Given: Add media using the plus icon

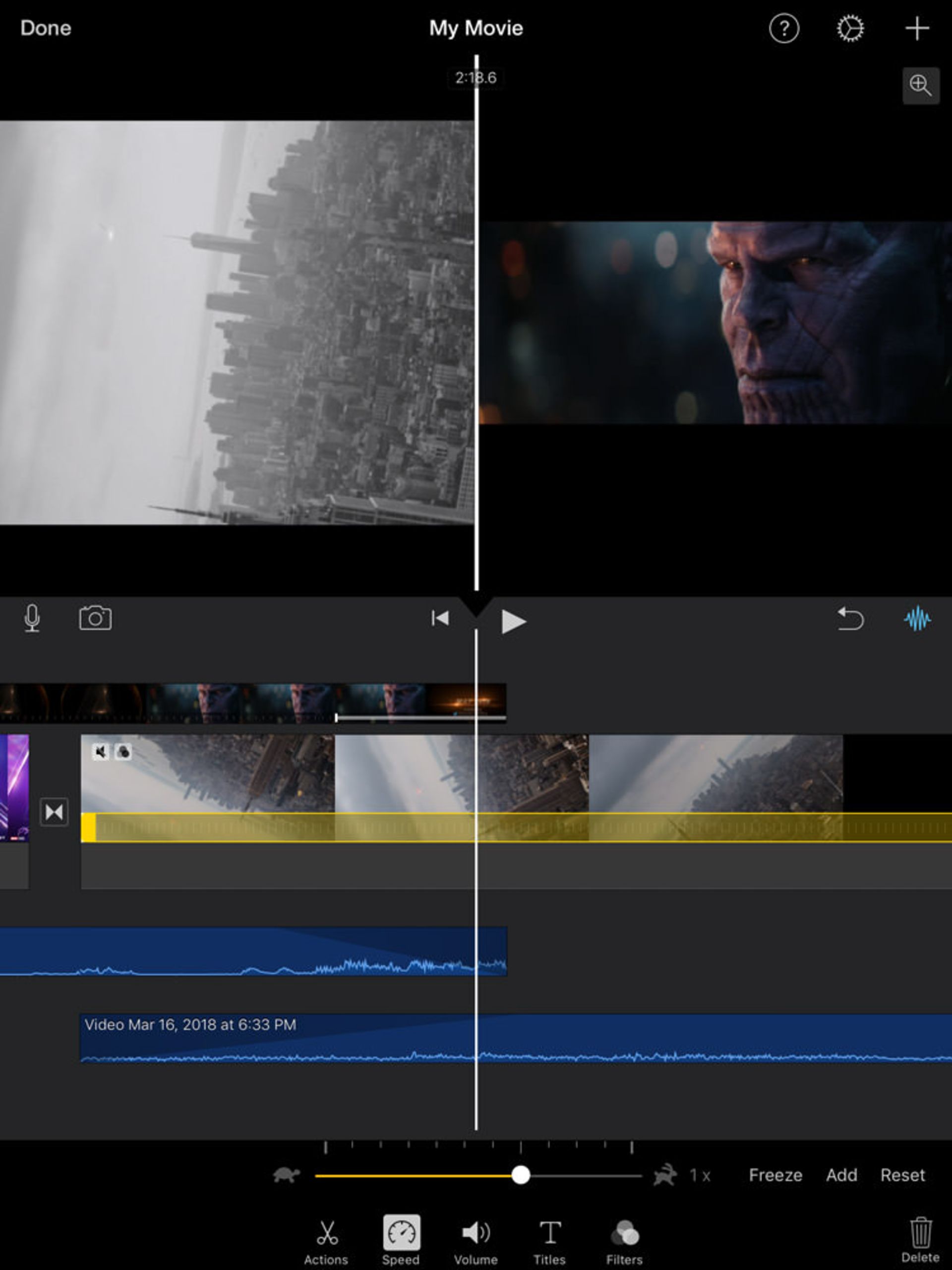Looking at the screenshot, I should point(916,28).
